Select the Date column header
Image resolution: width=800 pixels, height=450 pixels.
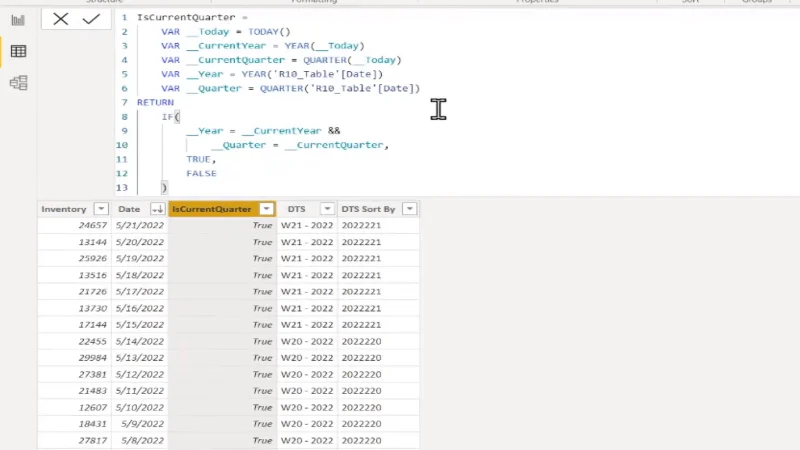(129, 209)
